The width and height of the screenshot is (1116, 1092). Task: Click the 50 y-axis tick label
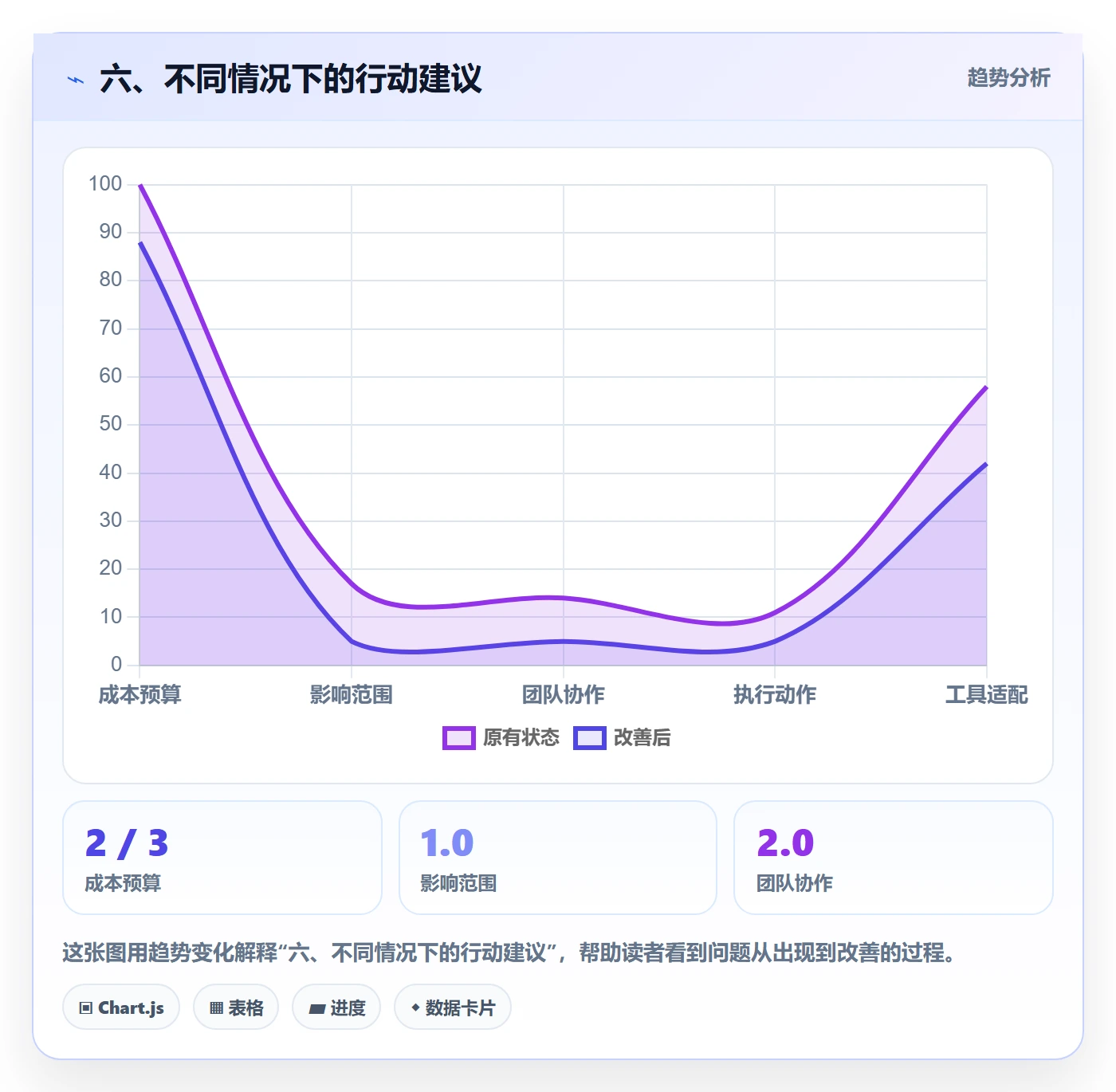coord(111,424)
